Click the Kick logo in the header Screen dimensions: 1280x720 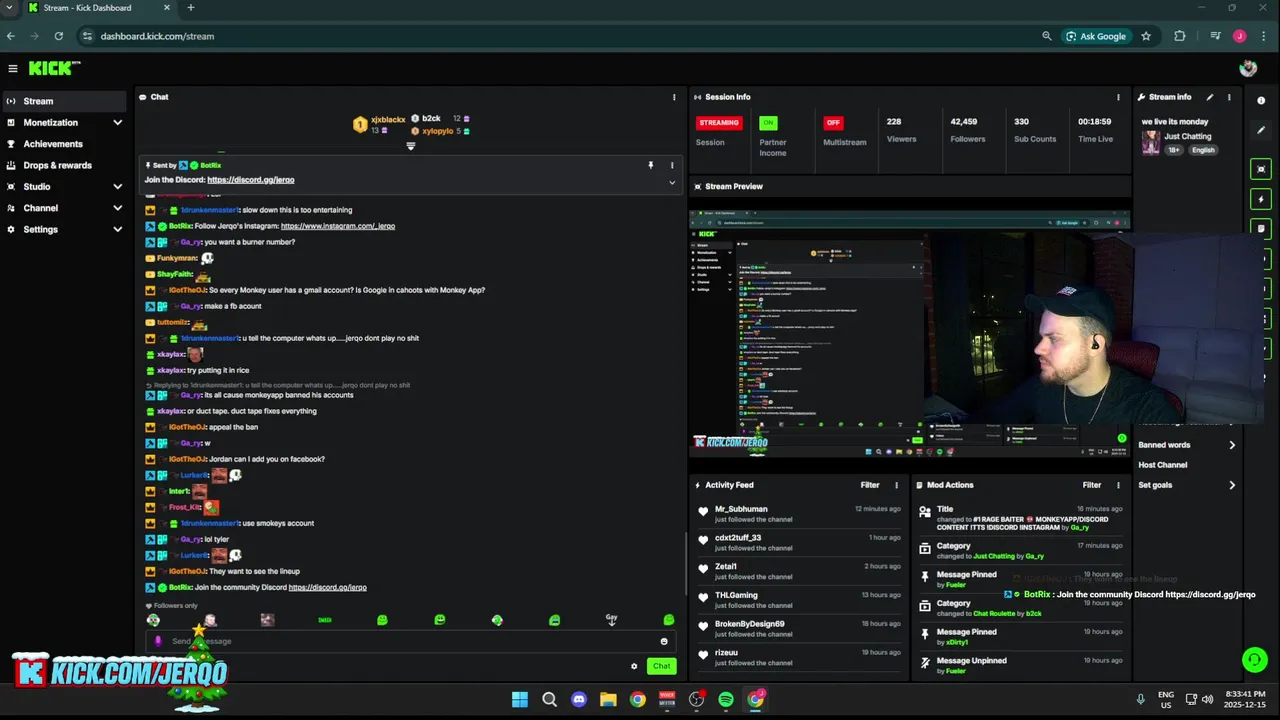click(x=53, y=68)
